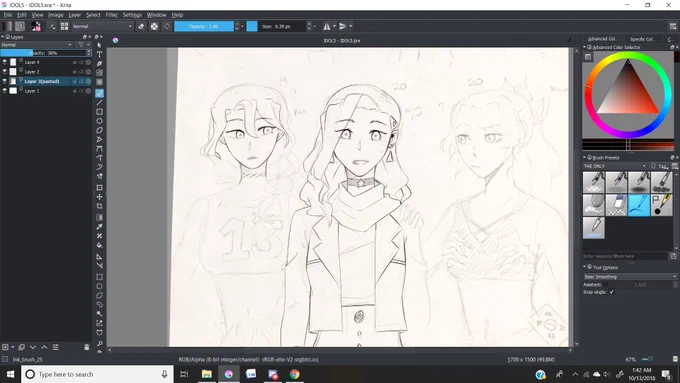
Task: Toggle horizontal mirror tool
Action: (327, 26)
